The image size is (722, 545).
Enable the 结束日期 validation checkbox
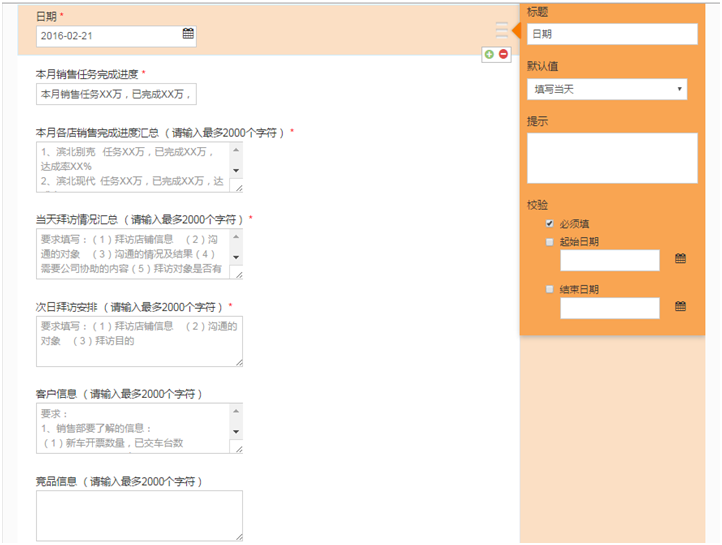click(x=549, y=289)
